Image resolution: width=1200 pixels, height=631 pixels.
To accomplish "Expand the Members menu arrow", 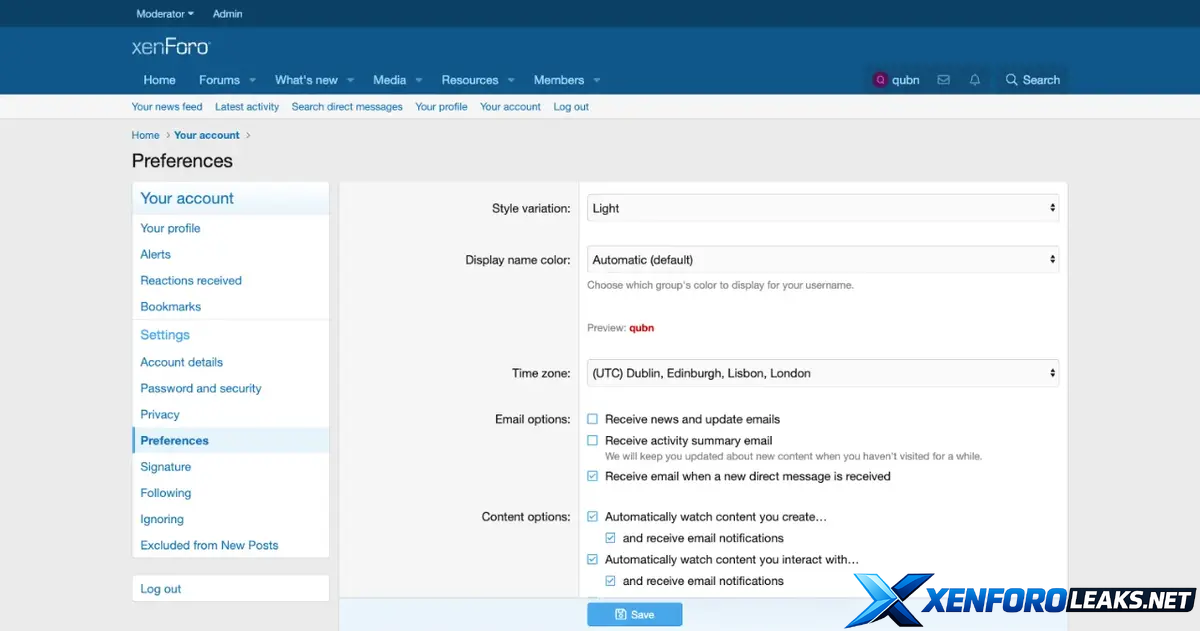I will pyautogui.click(x=597, y=80).
